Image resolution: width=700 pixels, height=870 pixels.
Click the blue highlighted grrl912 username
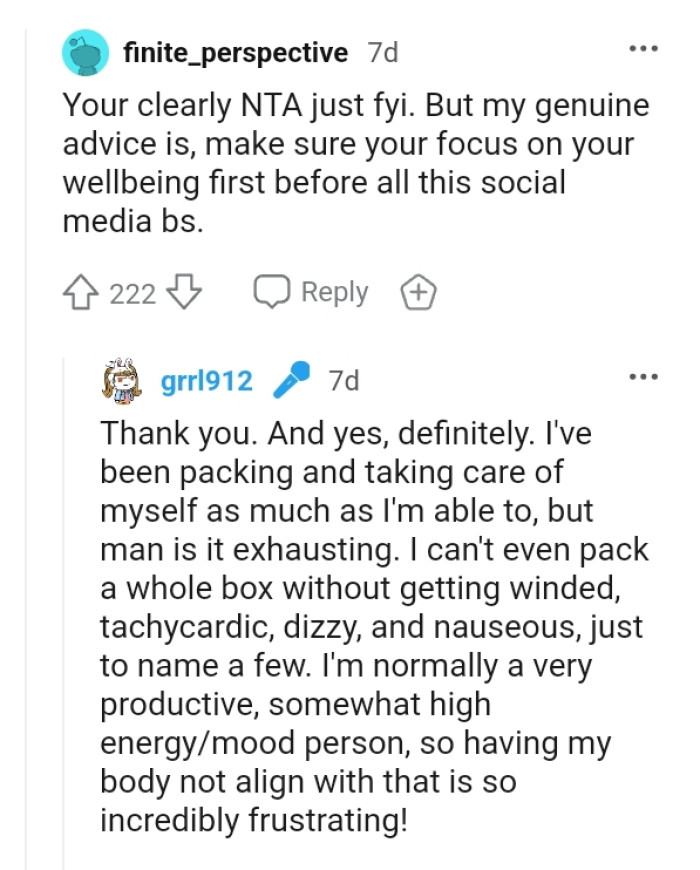pyautogui.click(x=207, y=379)
